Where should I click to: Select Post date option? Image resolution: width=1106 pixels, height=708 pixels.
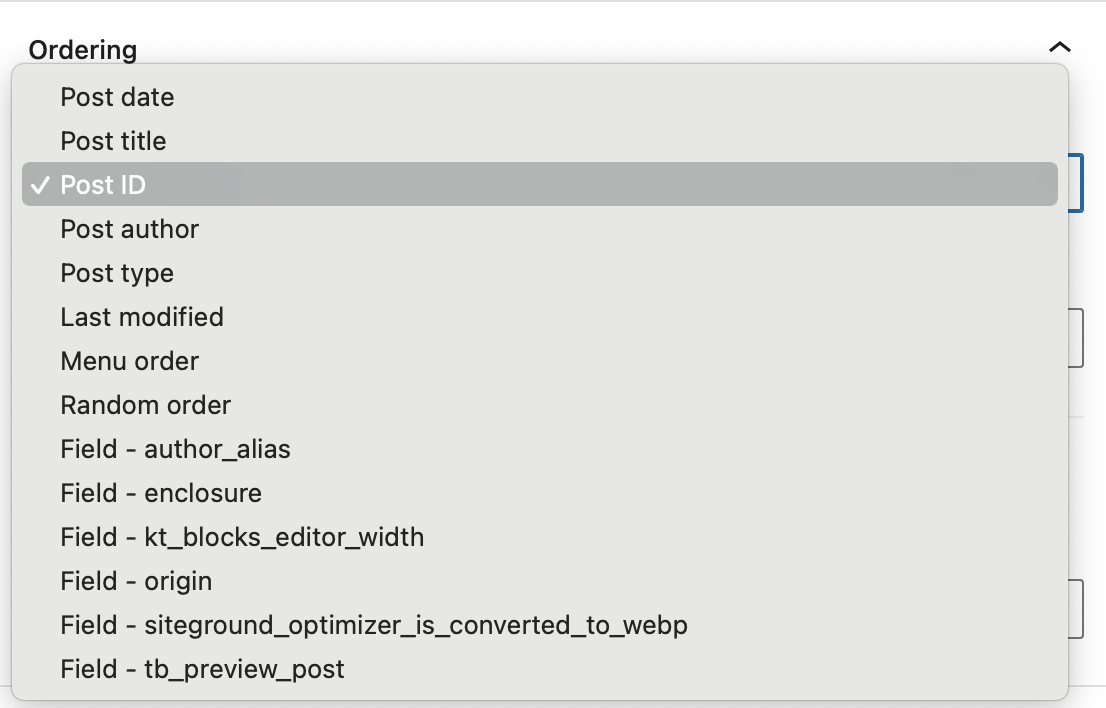click(540, 97)
